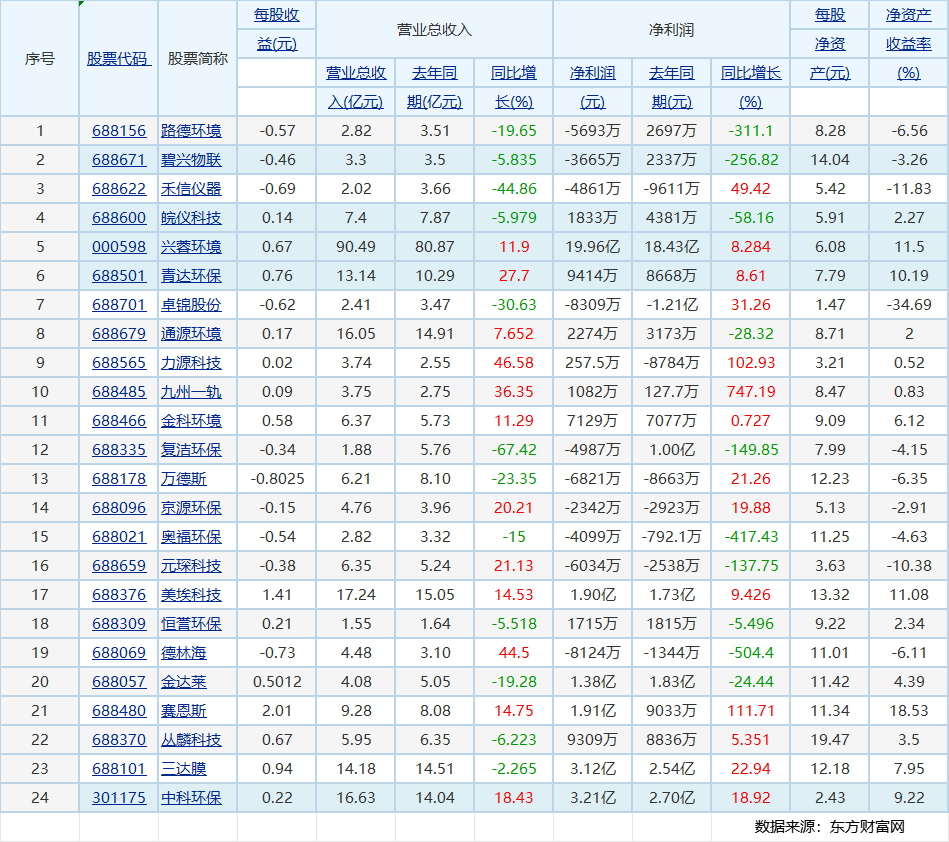
Task: Click the 股票简称 column header
Action: (197, 58)
